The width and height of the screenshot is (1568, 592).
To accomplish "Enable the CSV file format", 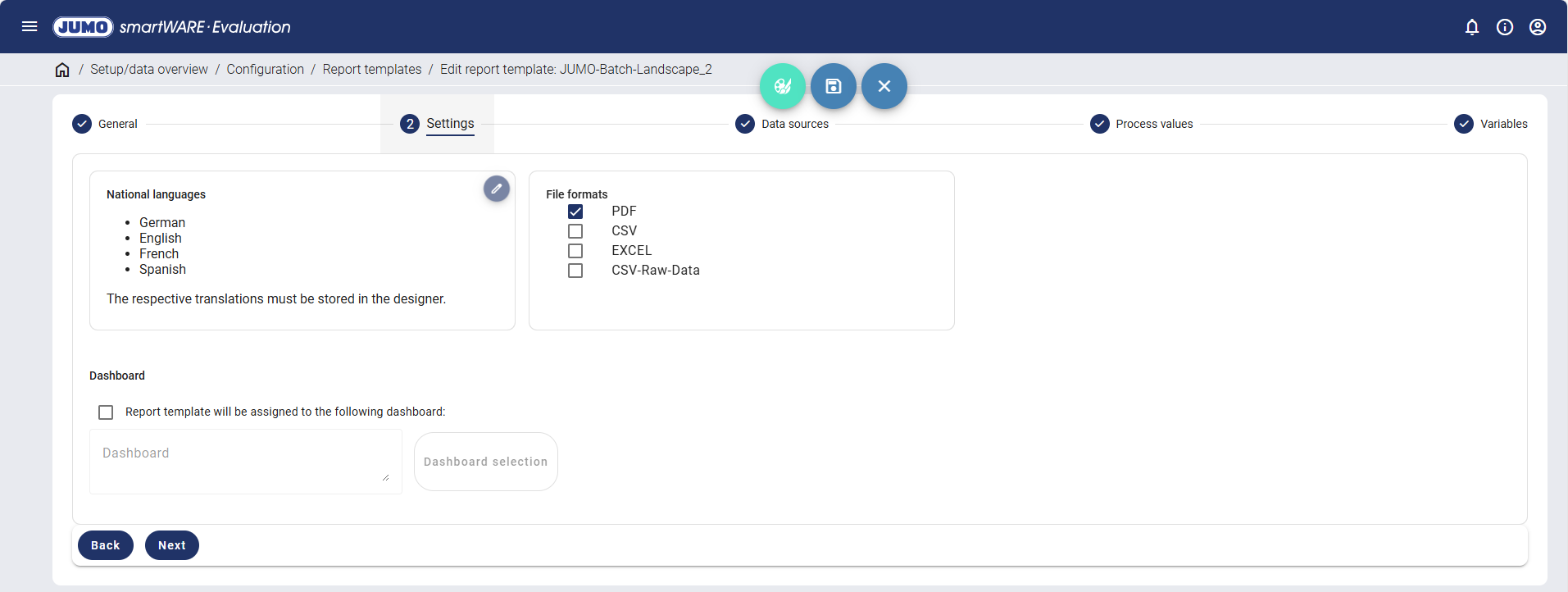I will [575, 231].
